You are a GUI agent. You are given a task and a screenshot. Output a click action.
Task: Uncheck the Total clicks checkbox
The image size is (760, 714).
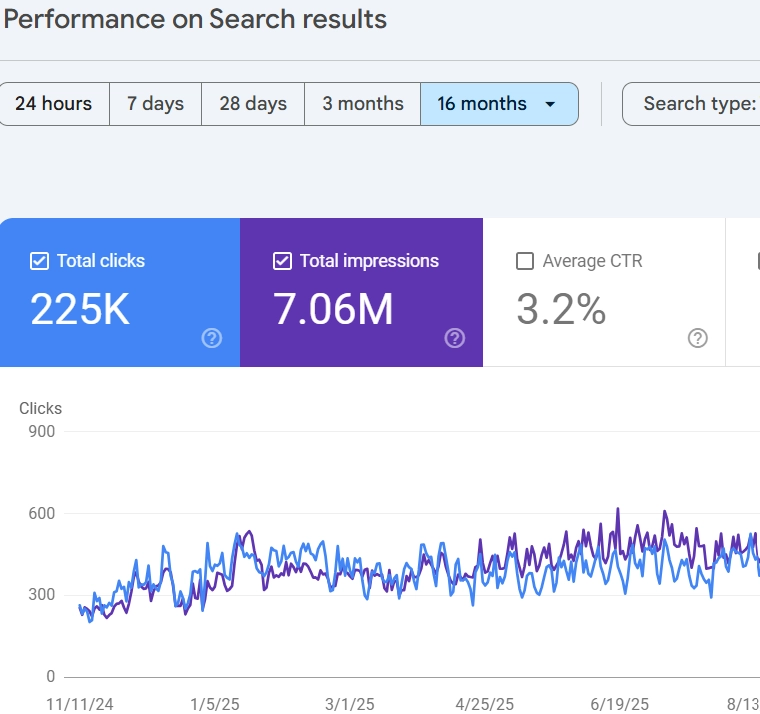[40, 261]
